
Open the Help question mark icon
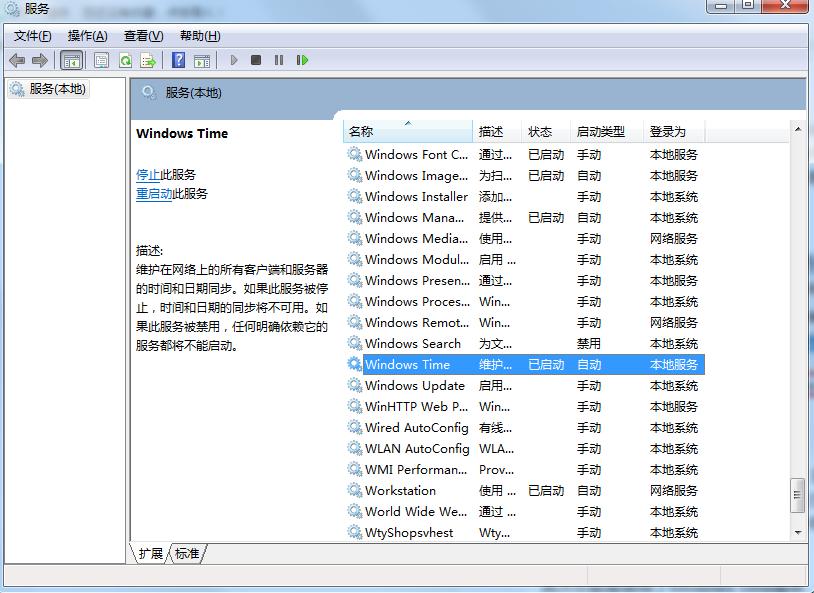[178, 60]
